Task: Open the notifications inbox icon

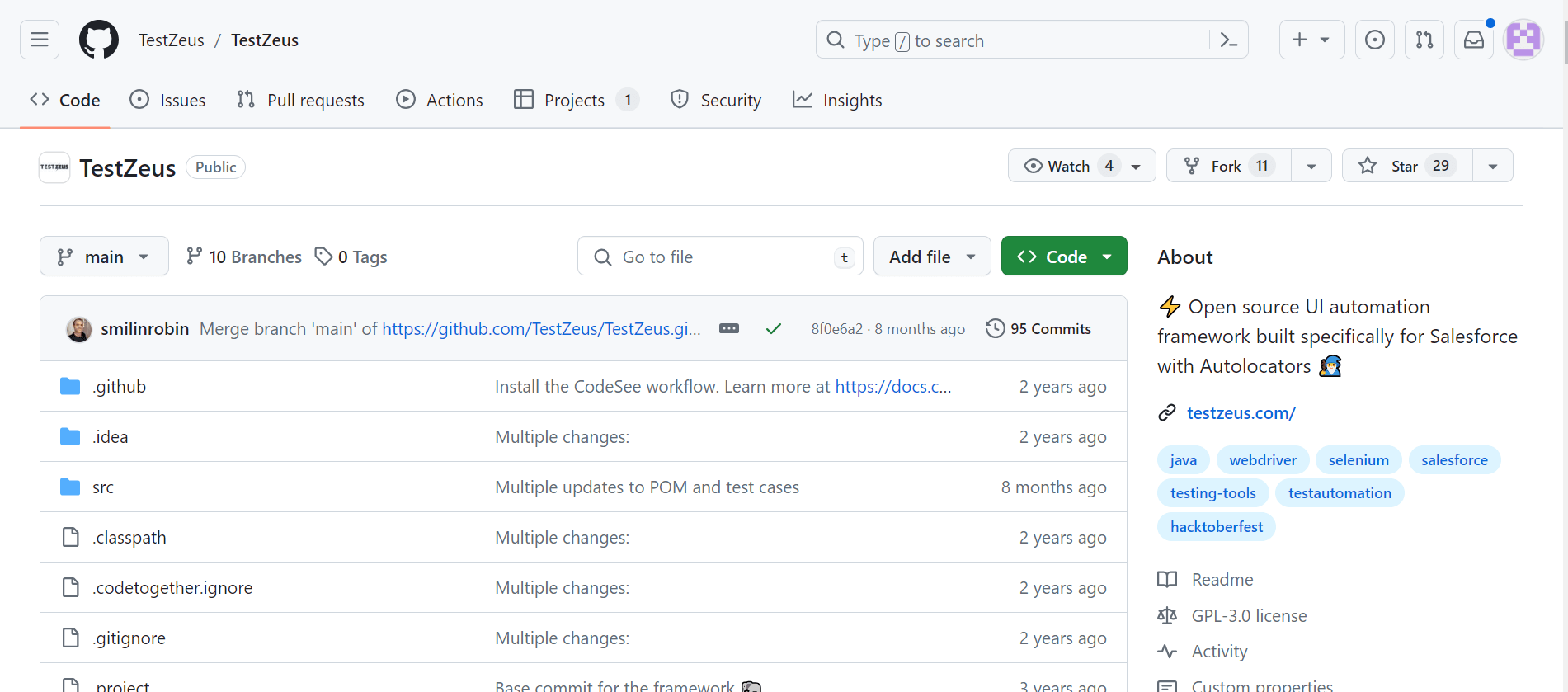Action: 1473,40
